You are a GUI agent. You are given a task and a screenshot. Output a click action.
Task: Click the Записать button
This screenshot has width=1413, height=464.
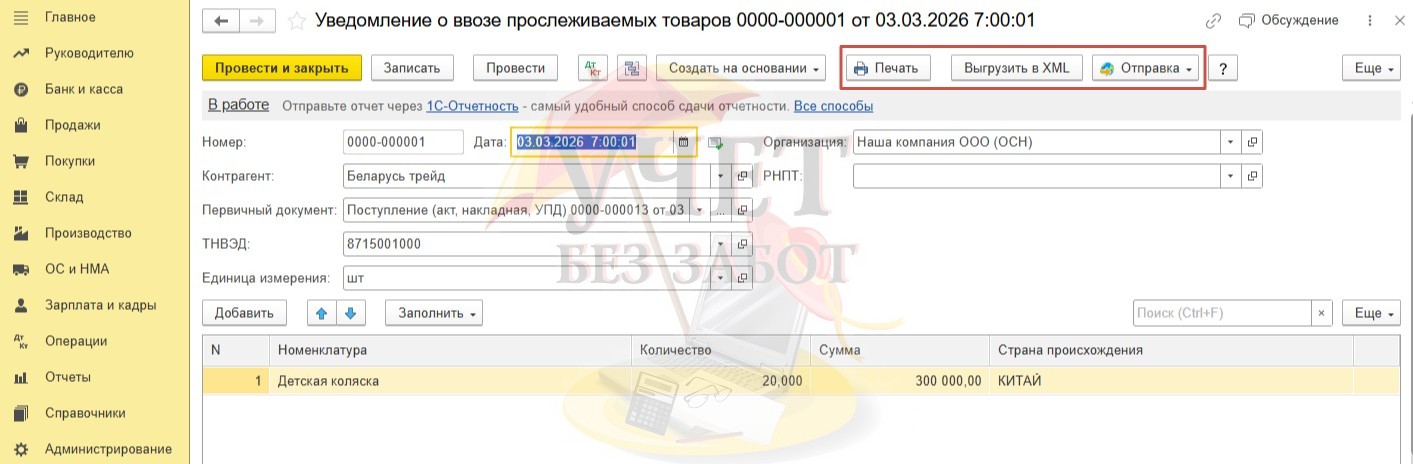412,68
